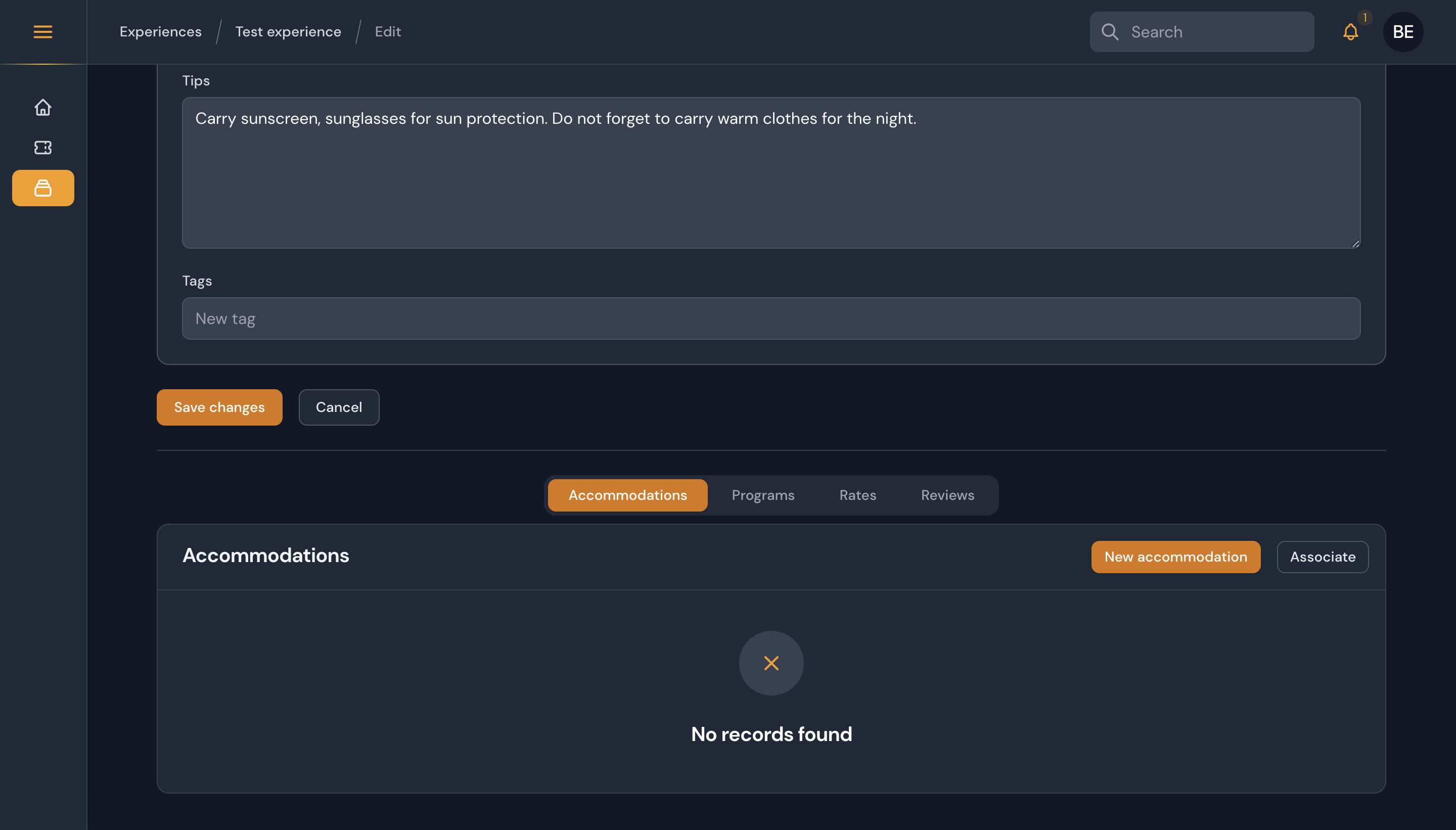
Task: Focus the New tag input field
Action: (x=771, y=318)
